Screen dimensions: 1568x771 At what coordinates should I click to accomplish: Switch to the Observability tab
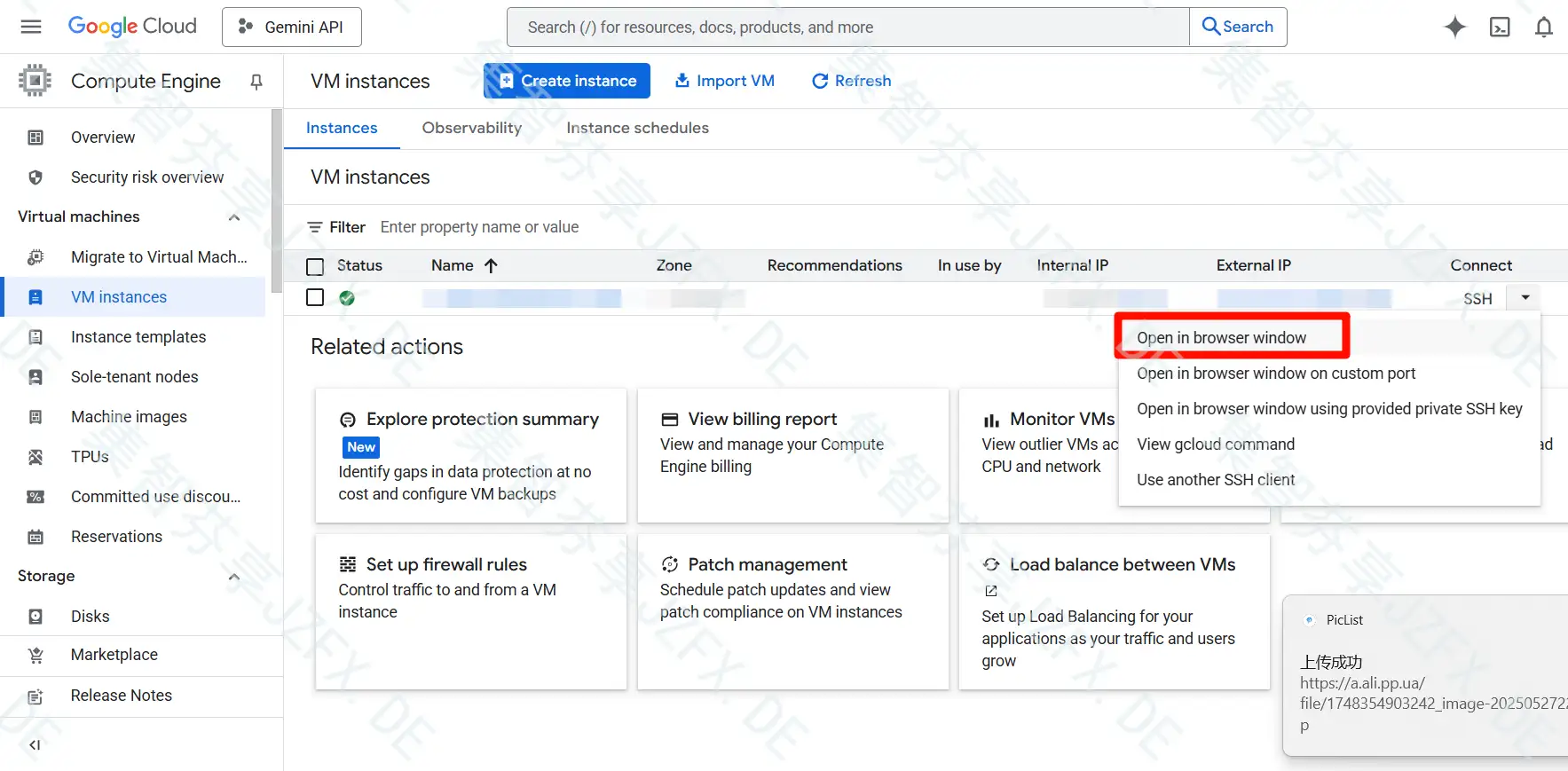472,128
